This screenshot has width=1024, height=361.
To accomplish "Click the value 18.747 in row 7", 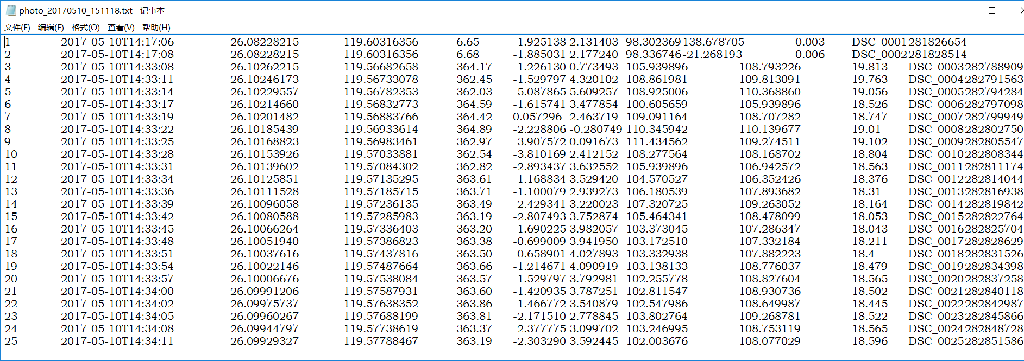I will (x=869, y=117).
